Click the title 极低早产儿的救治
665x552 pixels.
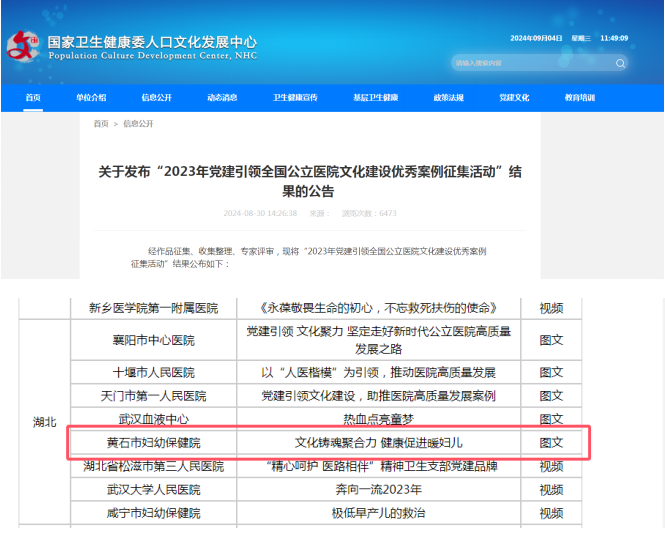tap(378, 513)
